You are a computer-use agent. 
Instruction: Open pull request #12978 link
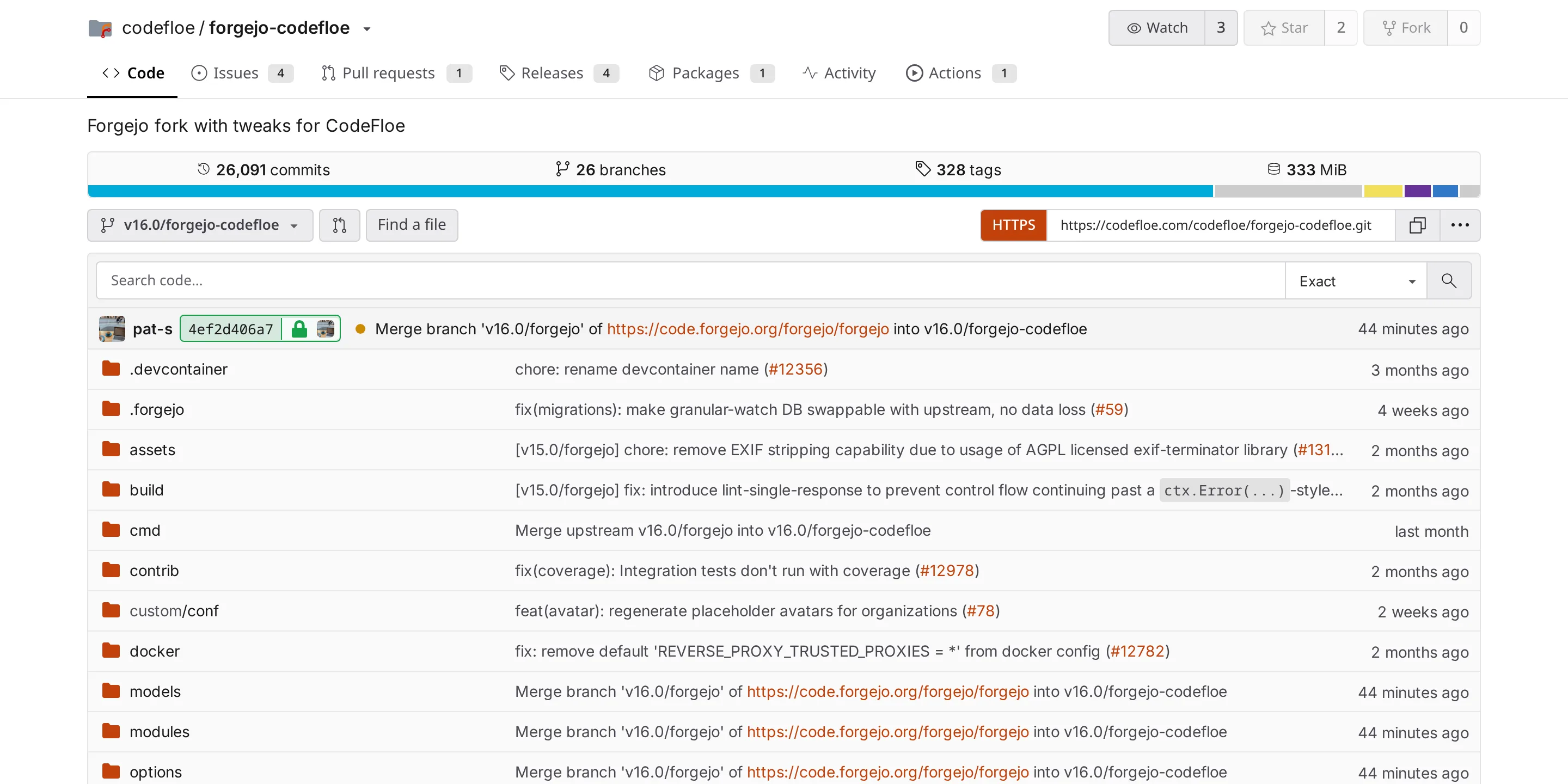click(947, 571)
